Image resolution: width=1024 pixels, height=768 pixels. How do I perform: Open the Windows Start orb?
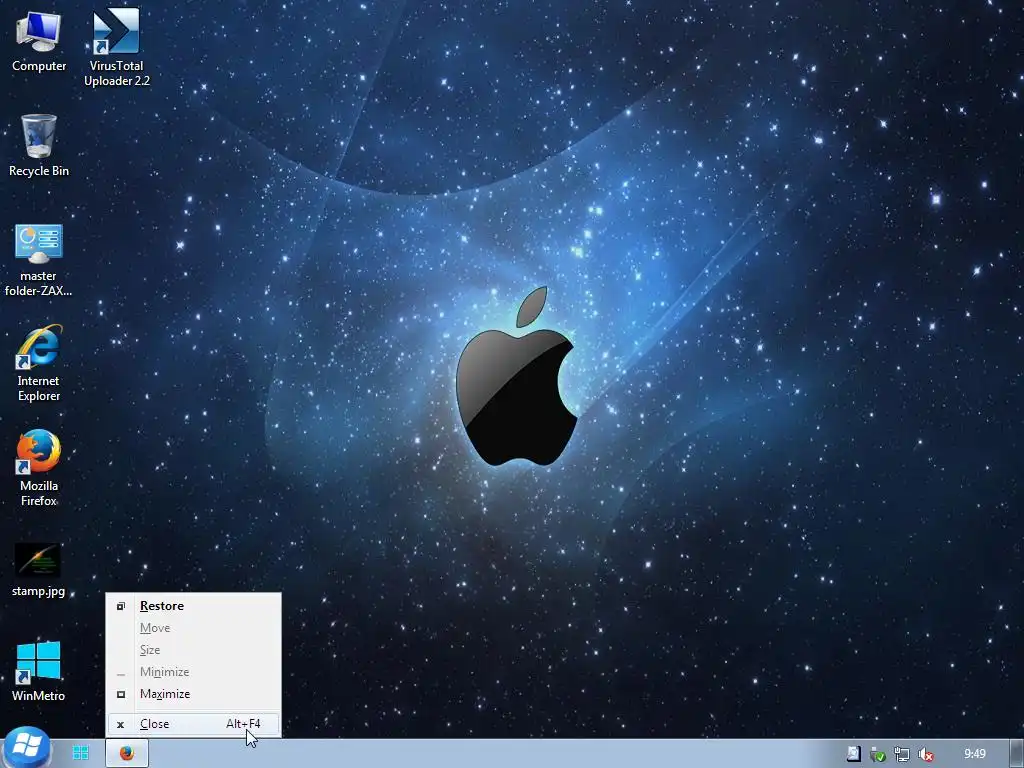(26, 747)
